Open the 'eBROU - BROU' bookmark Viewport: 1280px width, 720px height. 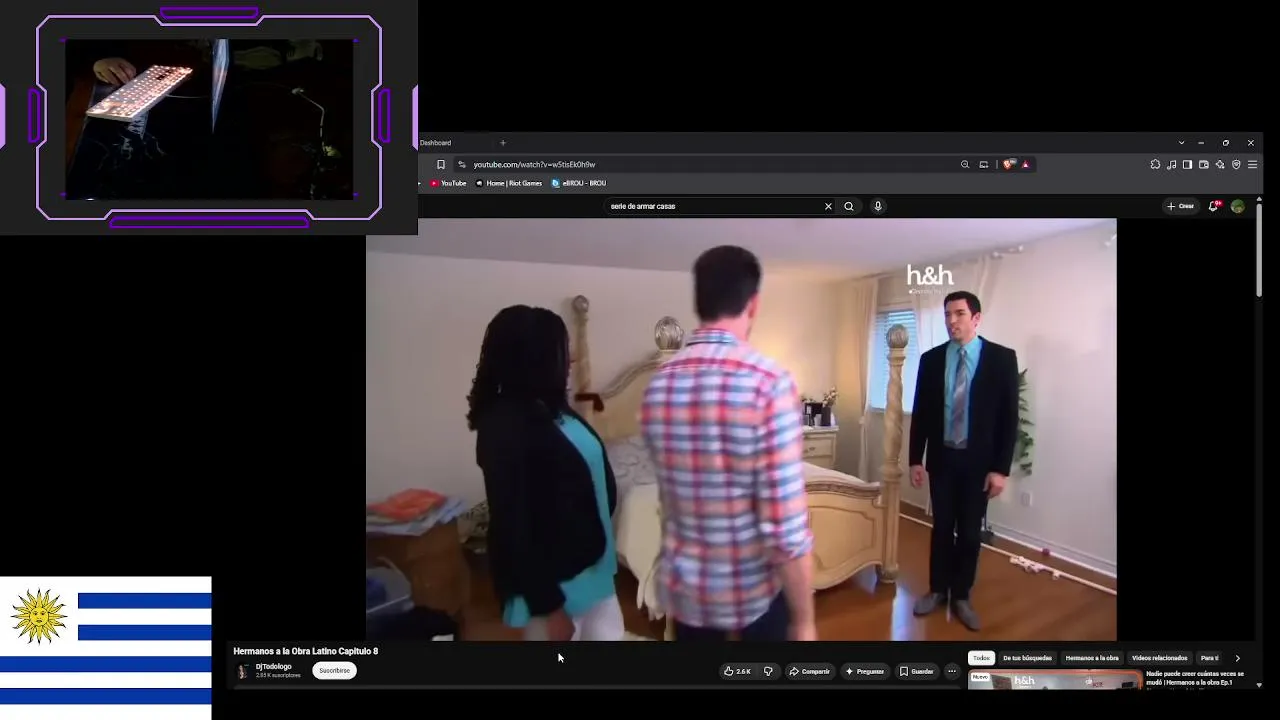pyautogui.click(x=579, y=184)
